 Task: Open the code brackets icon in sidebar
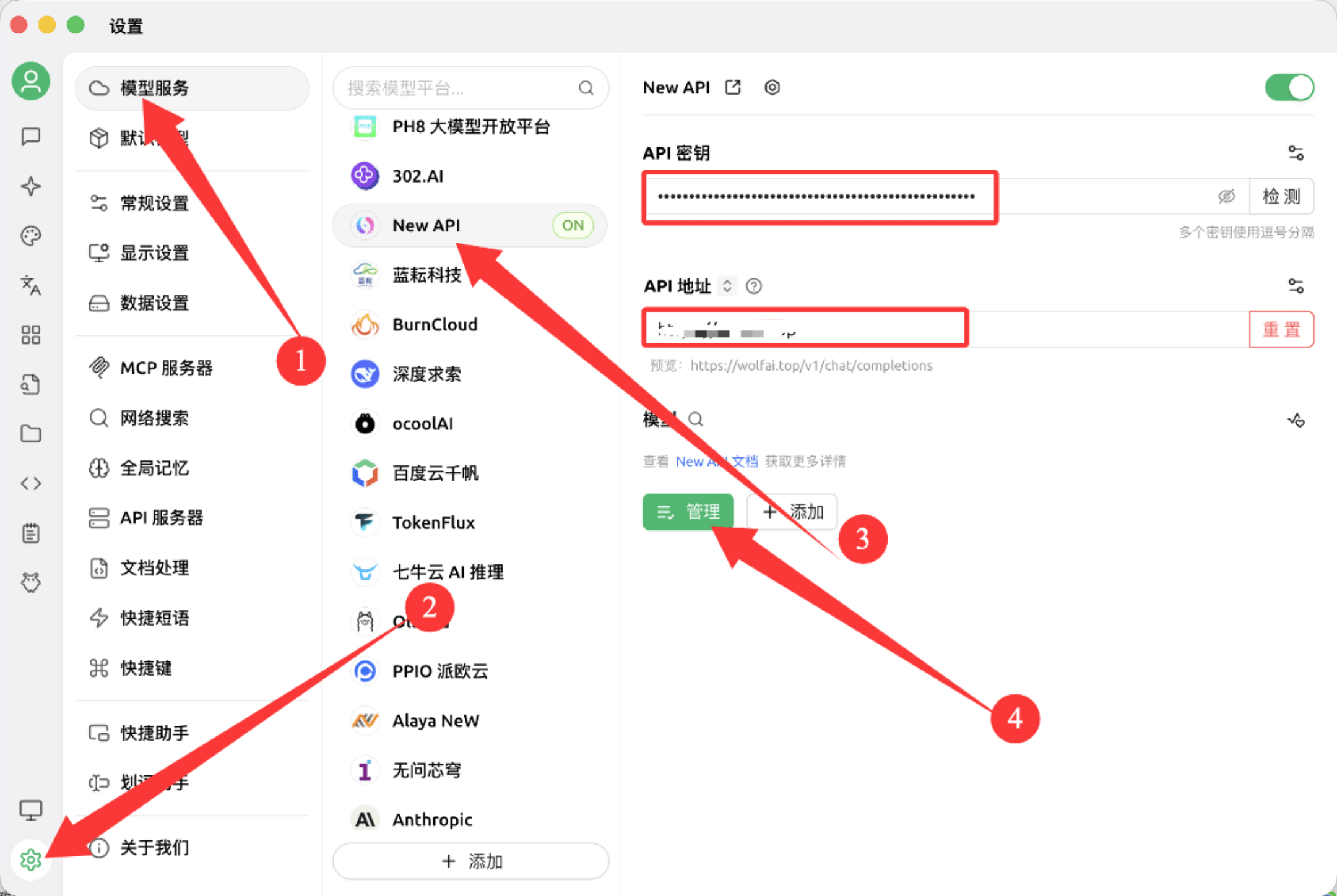31,483
